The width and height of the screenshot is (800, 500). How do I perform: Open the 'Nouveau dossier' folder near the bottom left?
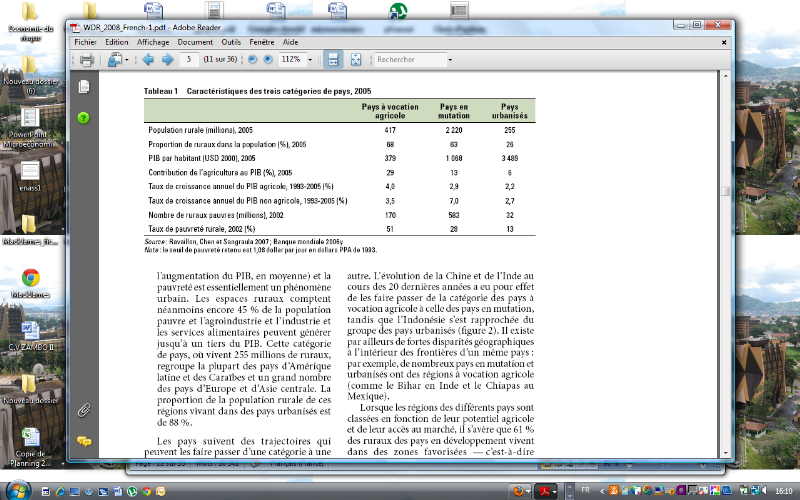click(30, 389)
